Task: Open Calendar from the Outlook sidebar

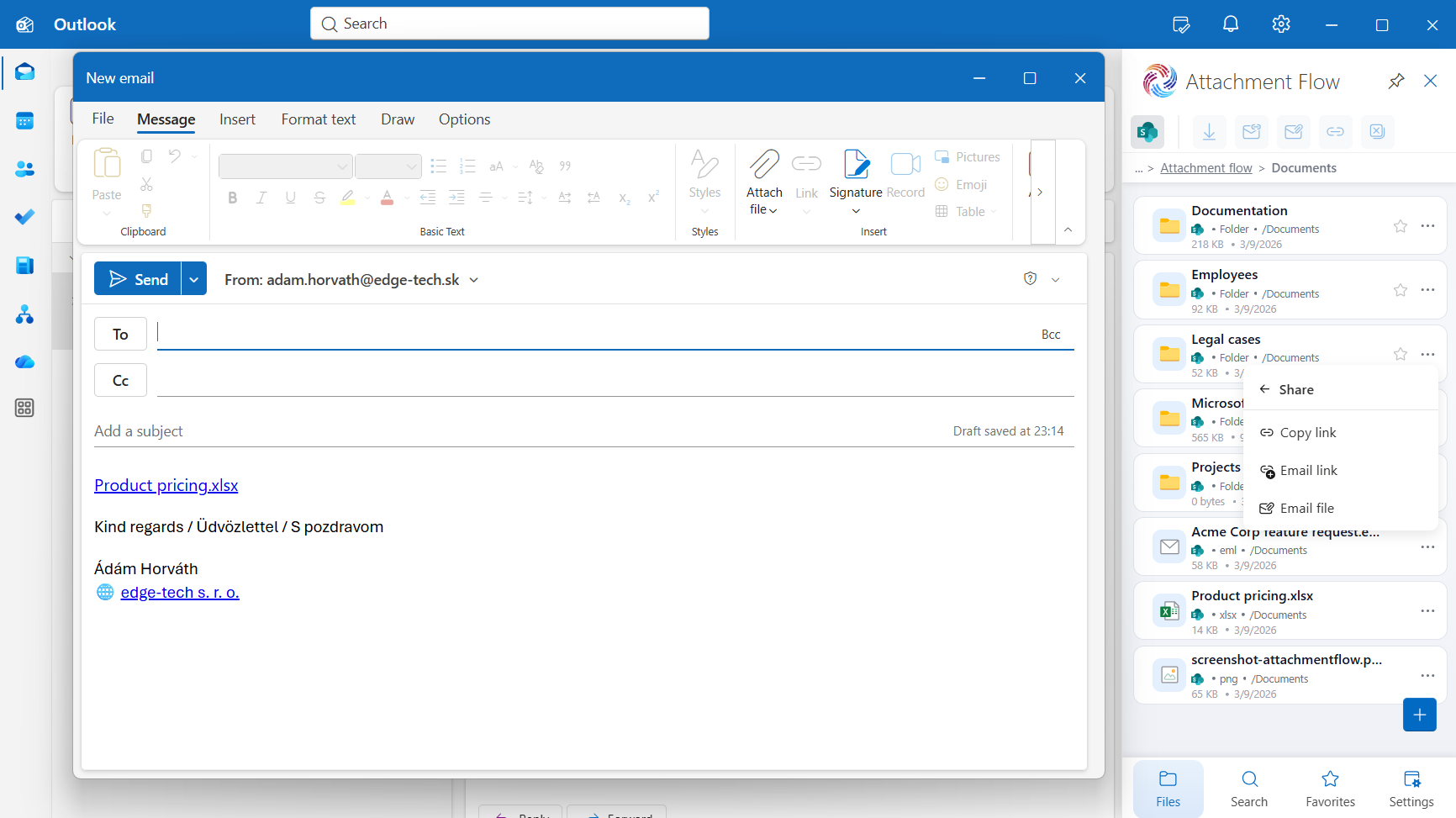Action: click(24, 121)
